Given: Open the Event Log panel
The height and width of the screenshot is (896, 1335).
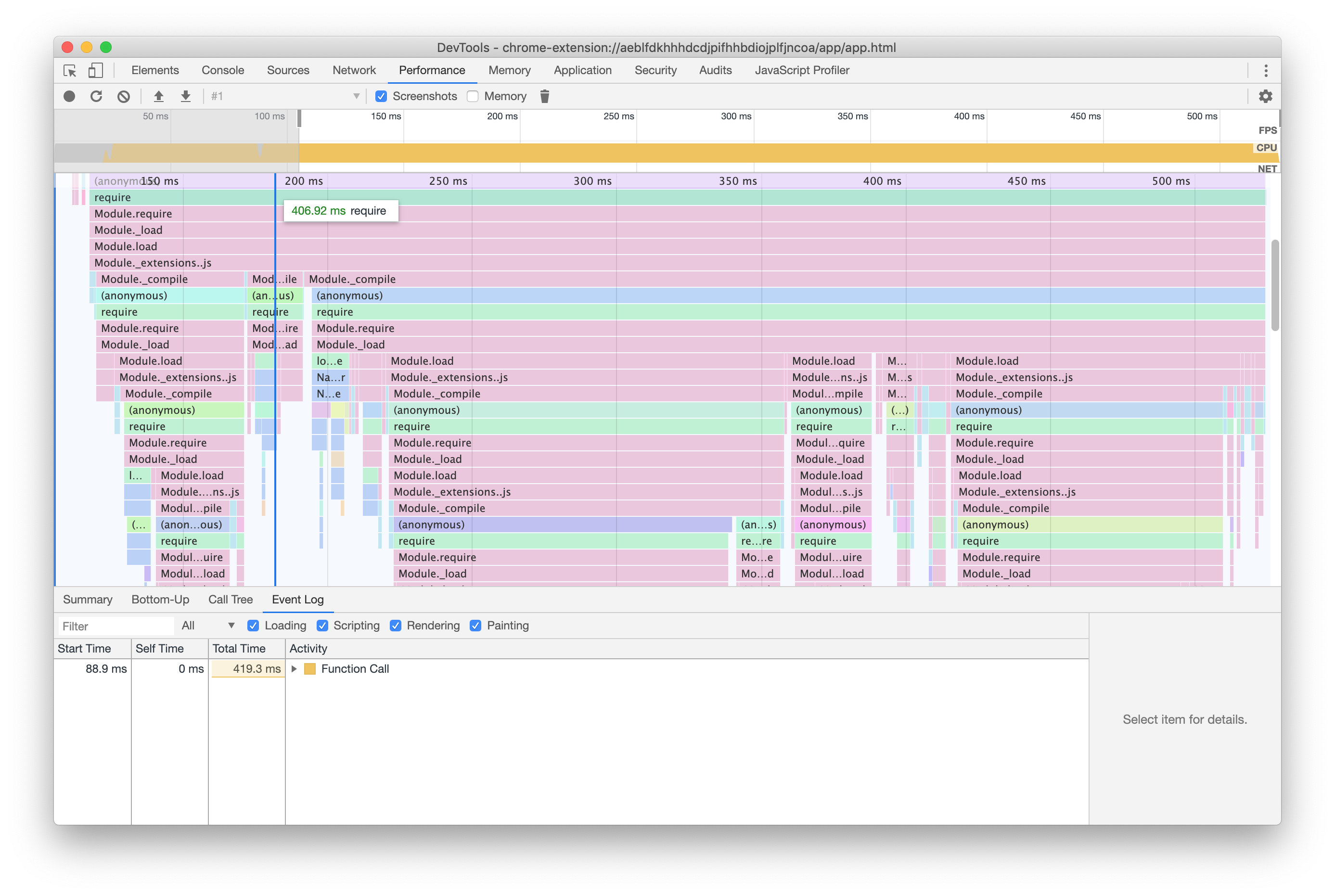Looking at the screenshot, I should (x=298, y=599).
